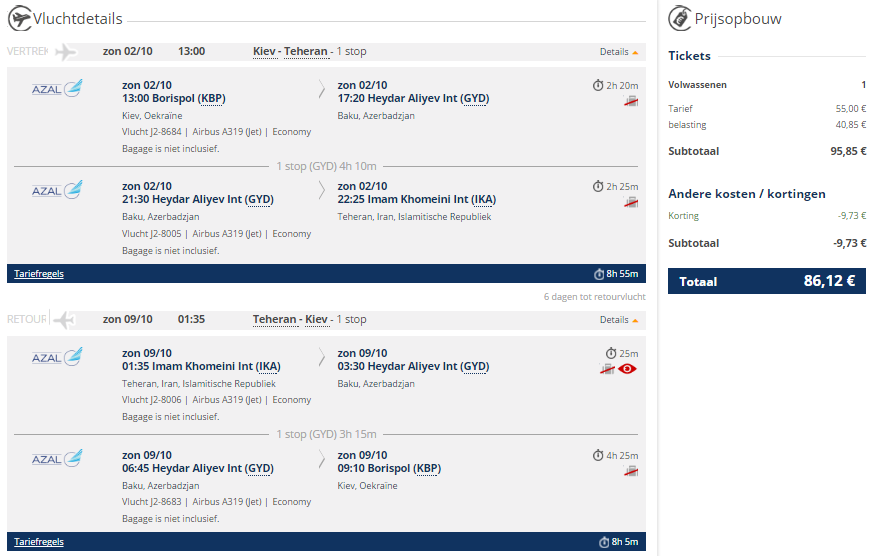Click the stopwatch icon next to 4h 25m
Image resolution: width=873 pixels, height=556 pixels.
[x=598, y=455]
